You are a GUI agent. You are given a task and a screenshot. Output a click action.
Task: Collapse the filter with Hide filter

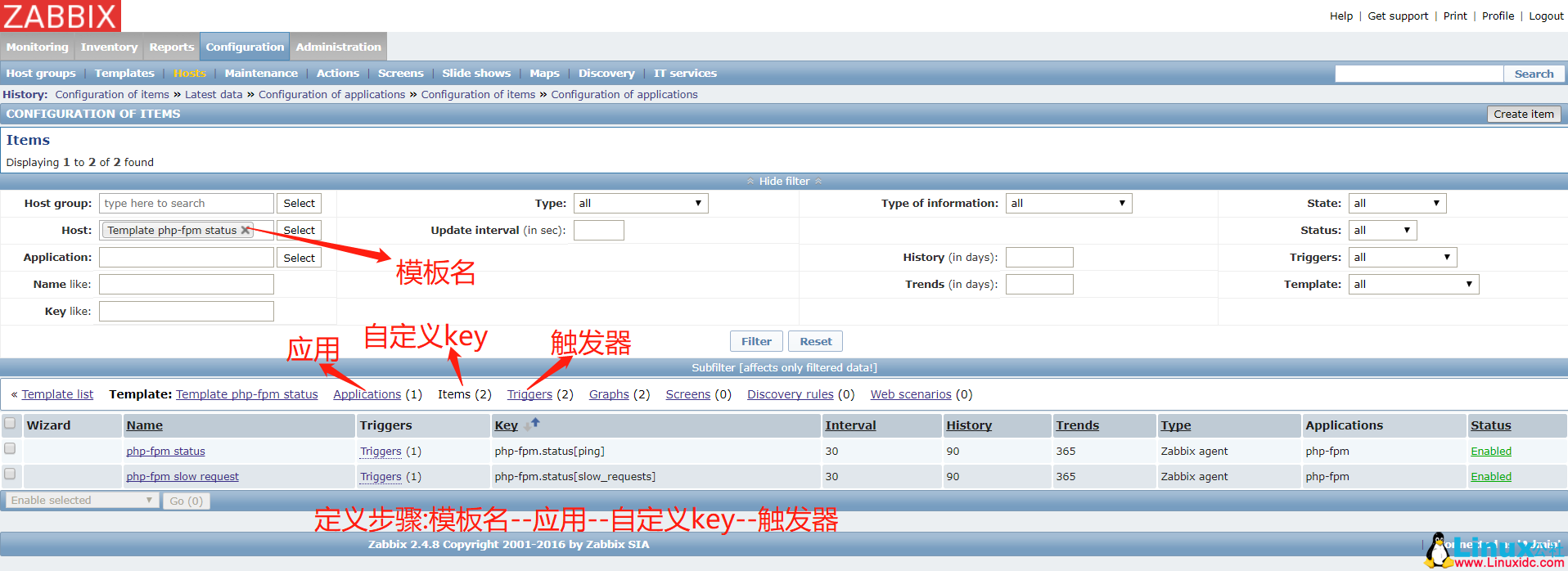point(784,181)
